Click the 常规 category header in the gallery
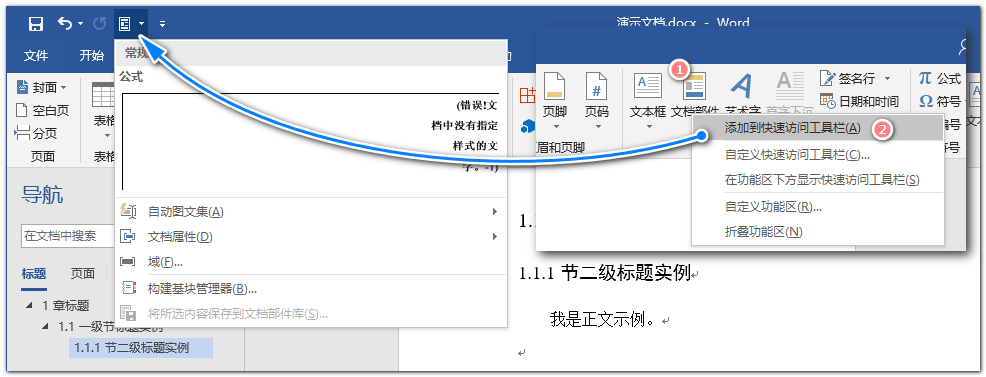The width and height of the screenshot is (986, 377). (x=311, y=53)
